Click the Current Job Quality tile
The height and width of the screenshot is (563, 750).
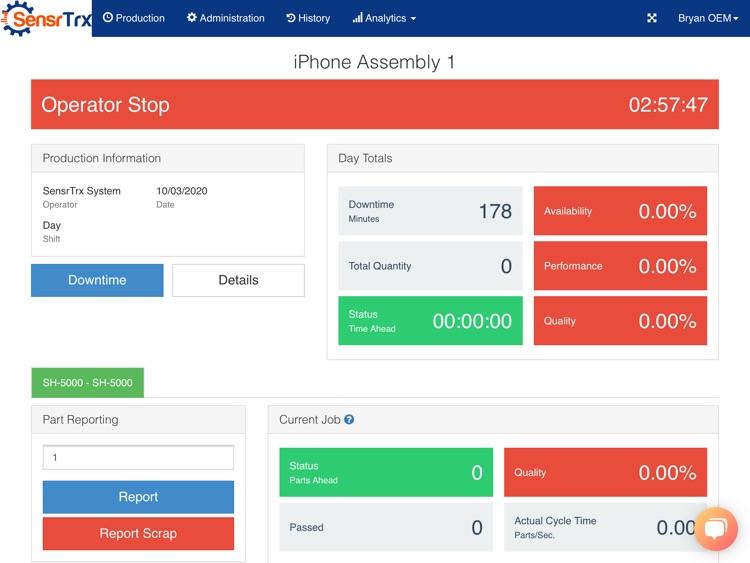605,472
